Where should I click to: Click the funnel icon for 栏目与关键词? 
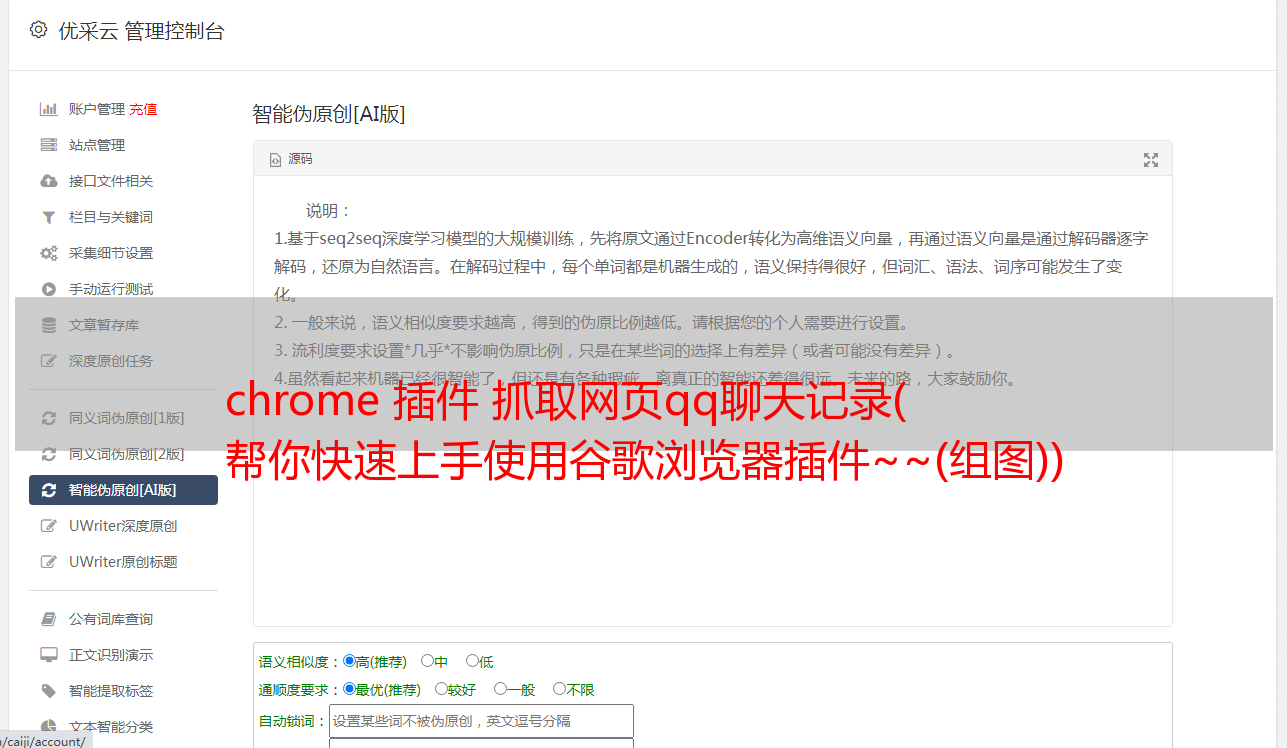(x=48, y=217)
